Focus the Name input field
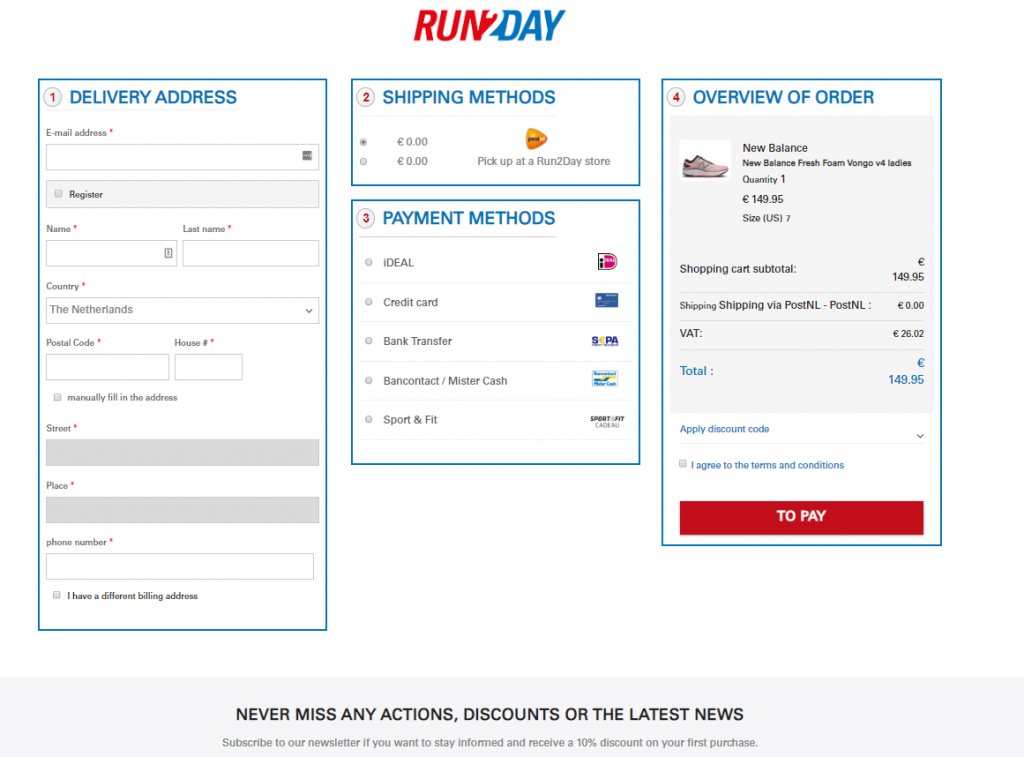The image size is (1024, 757). 111,253
